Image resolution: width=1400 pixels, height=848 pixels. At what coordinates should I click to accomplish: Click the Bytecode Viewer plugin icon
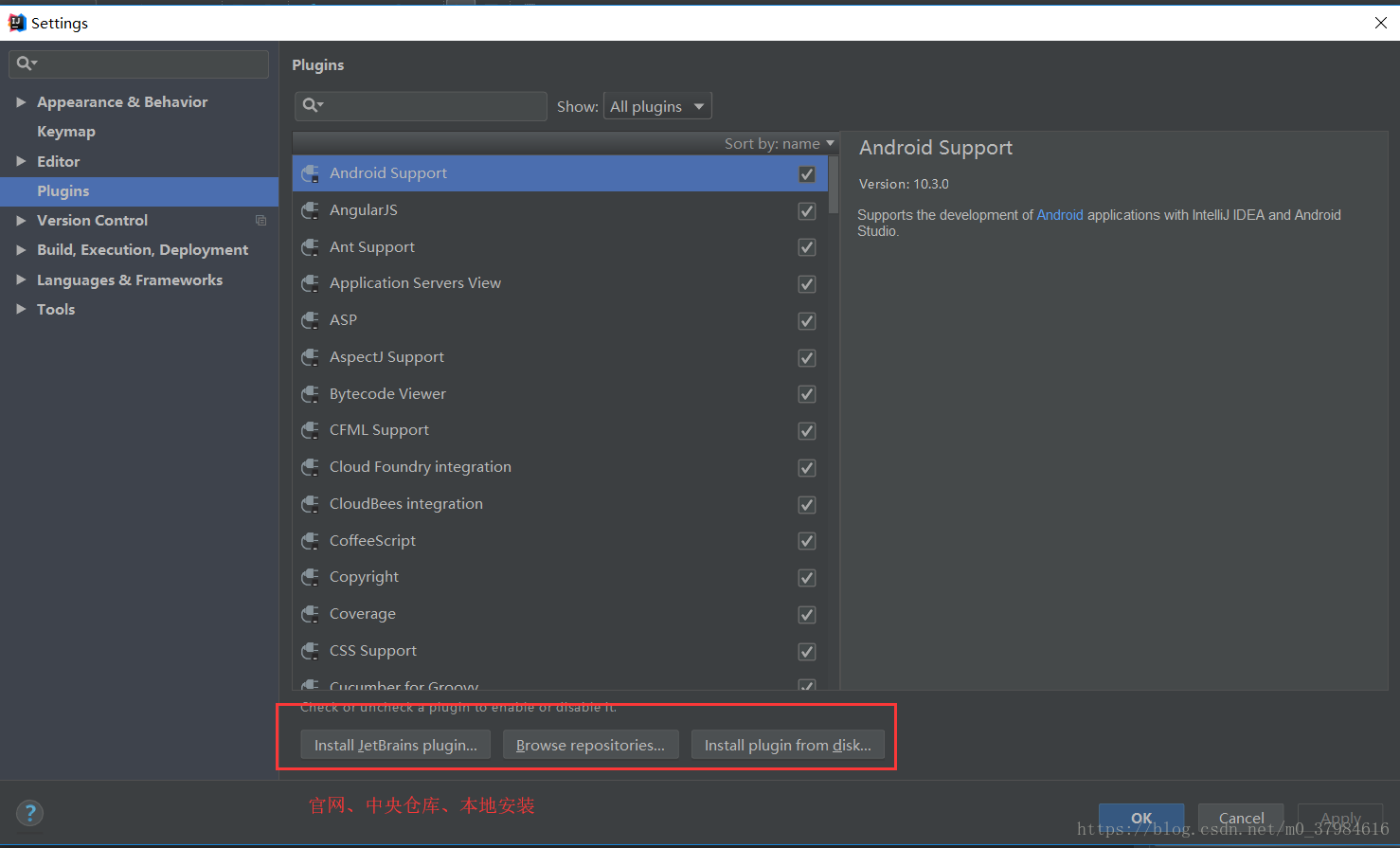click(310, 394)
